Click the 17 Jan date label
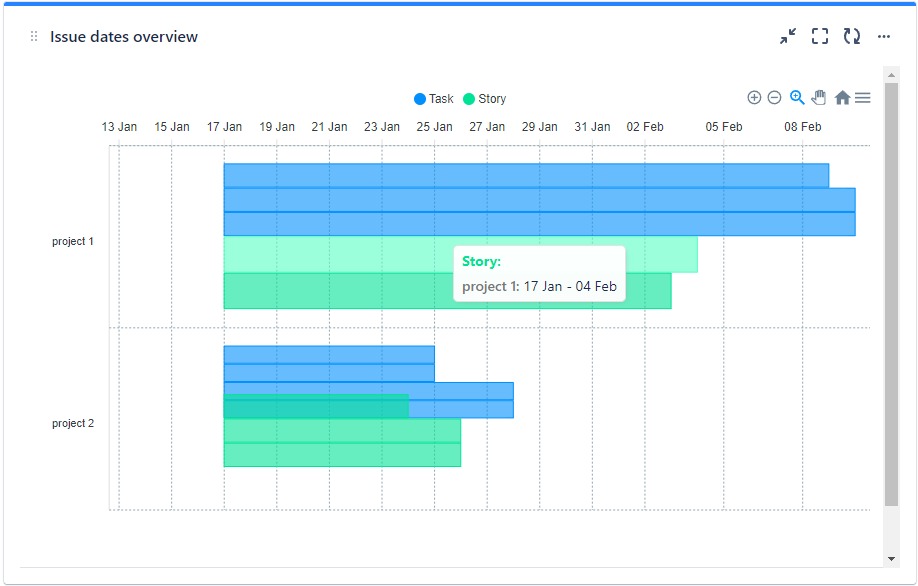918x586 pixels. click(x=224, y=127)
